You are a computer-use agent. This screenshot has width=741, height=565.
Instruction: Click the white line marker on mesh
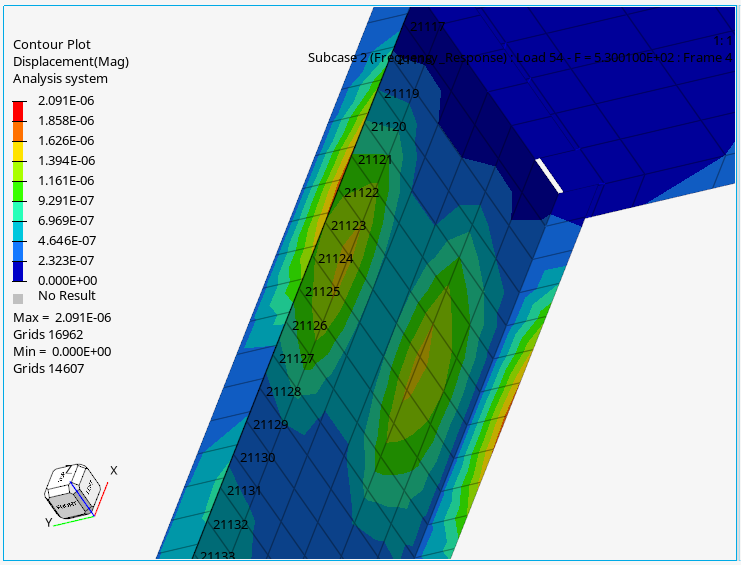pos(549,176)
